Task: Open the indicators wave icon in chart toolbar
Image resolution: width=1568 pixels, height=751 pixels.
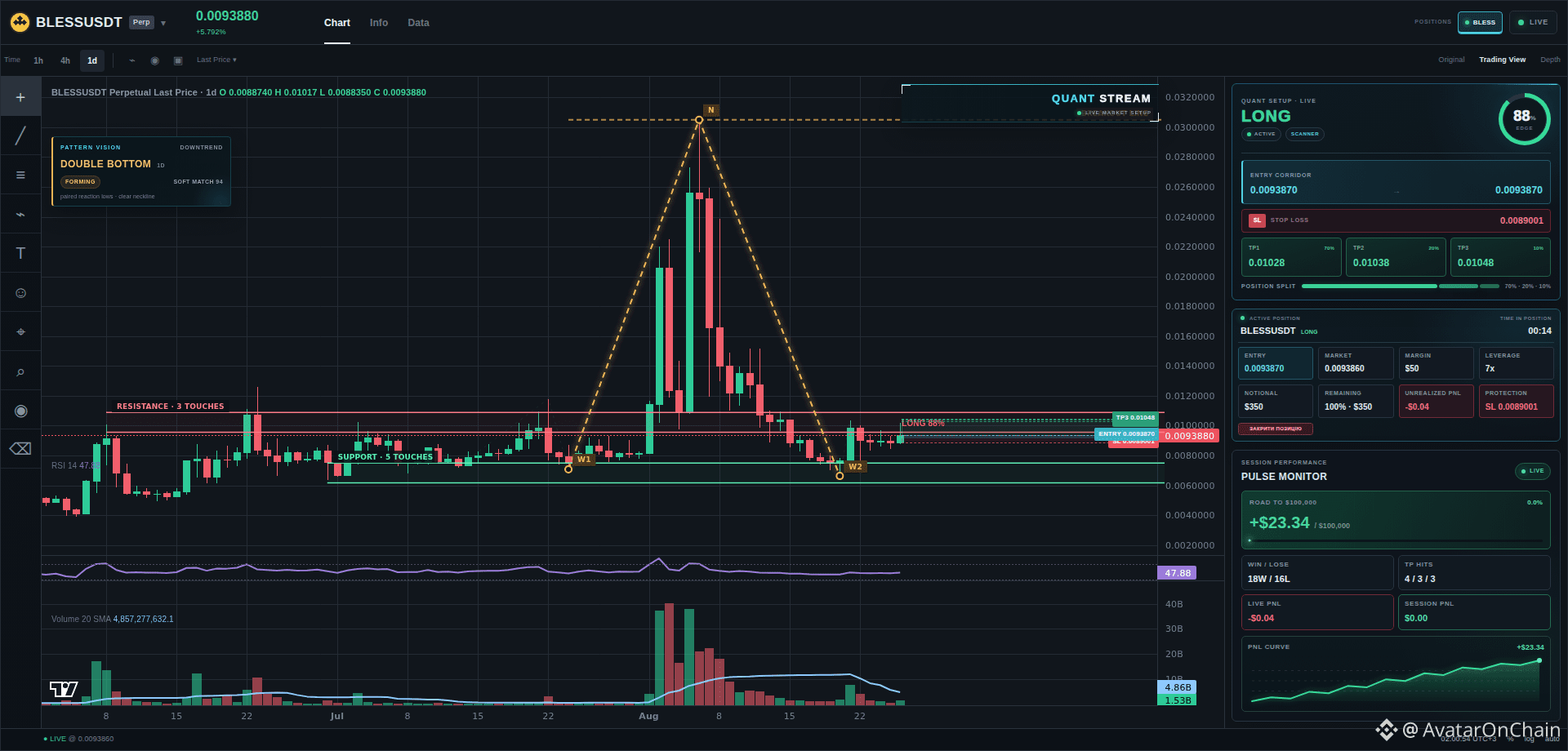Action: point(131,60)
